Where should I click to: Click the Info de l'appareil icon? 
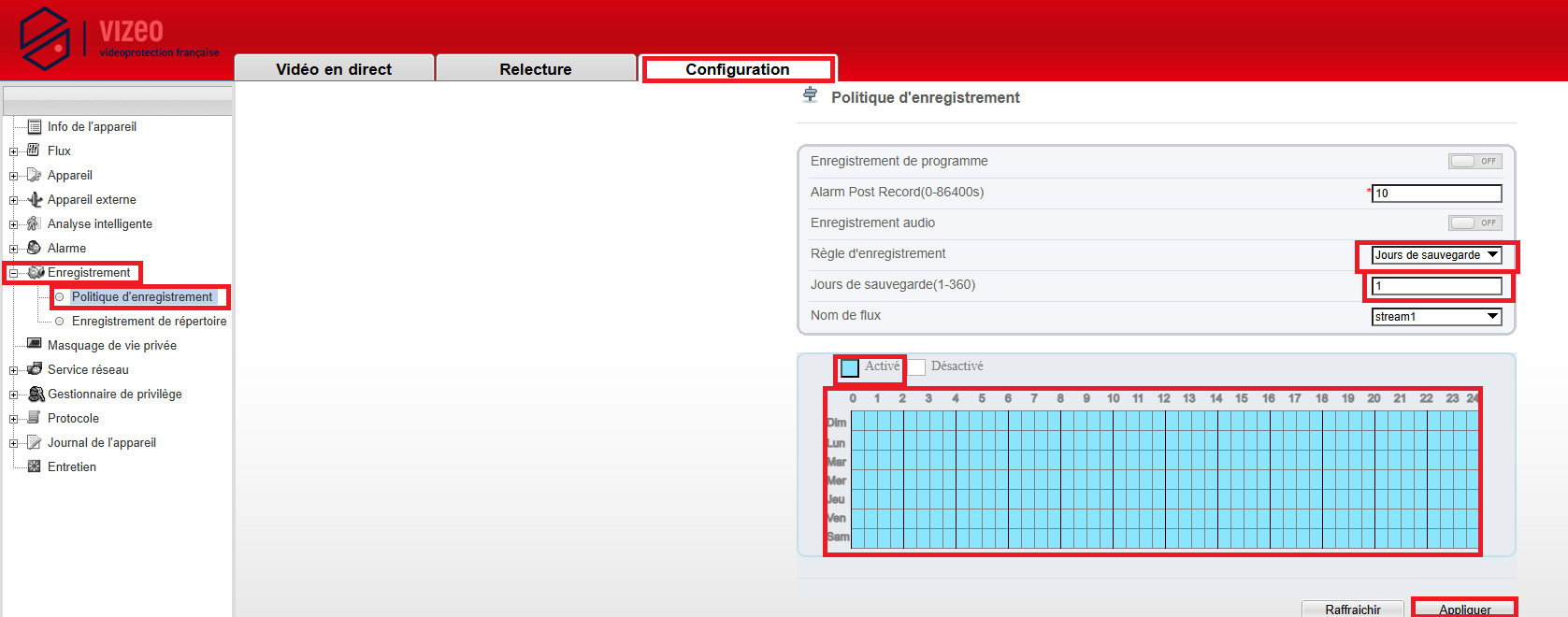(35, 127)
